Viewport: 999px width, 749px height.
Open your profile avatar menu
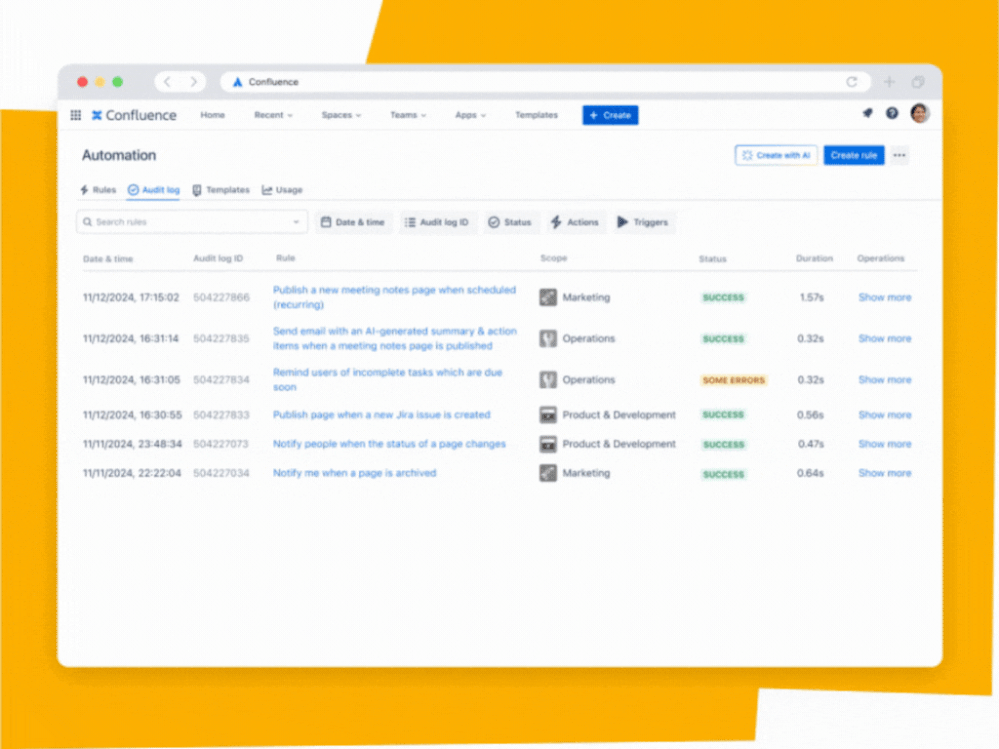click(919, 113)
